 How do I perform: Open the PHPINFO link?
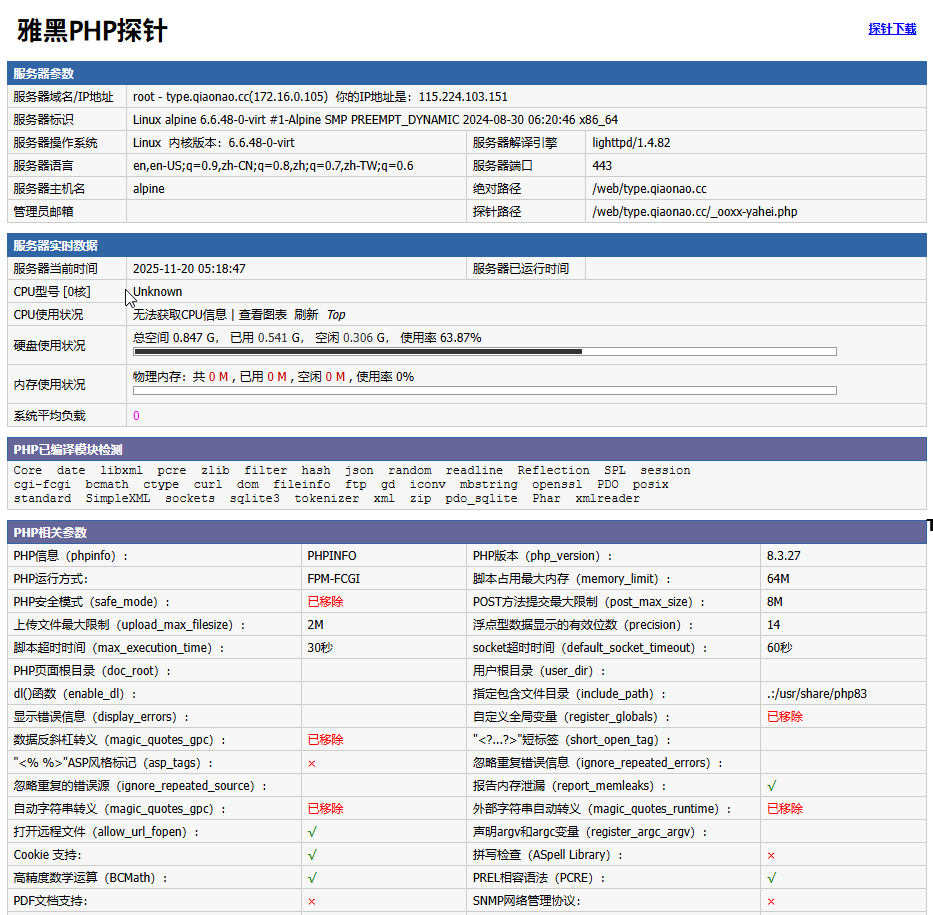tap(331, 556)
